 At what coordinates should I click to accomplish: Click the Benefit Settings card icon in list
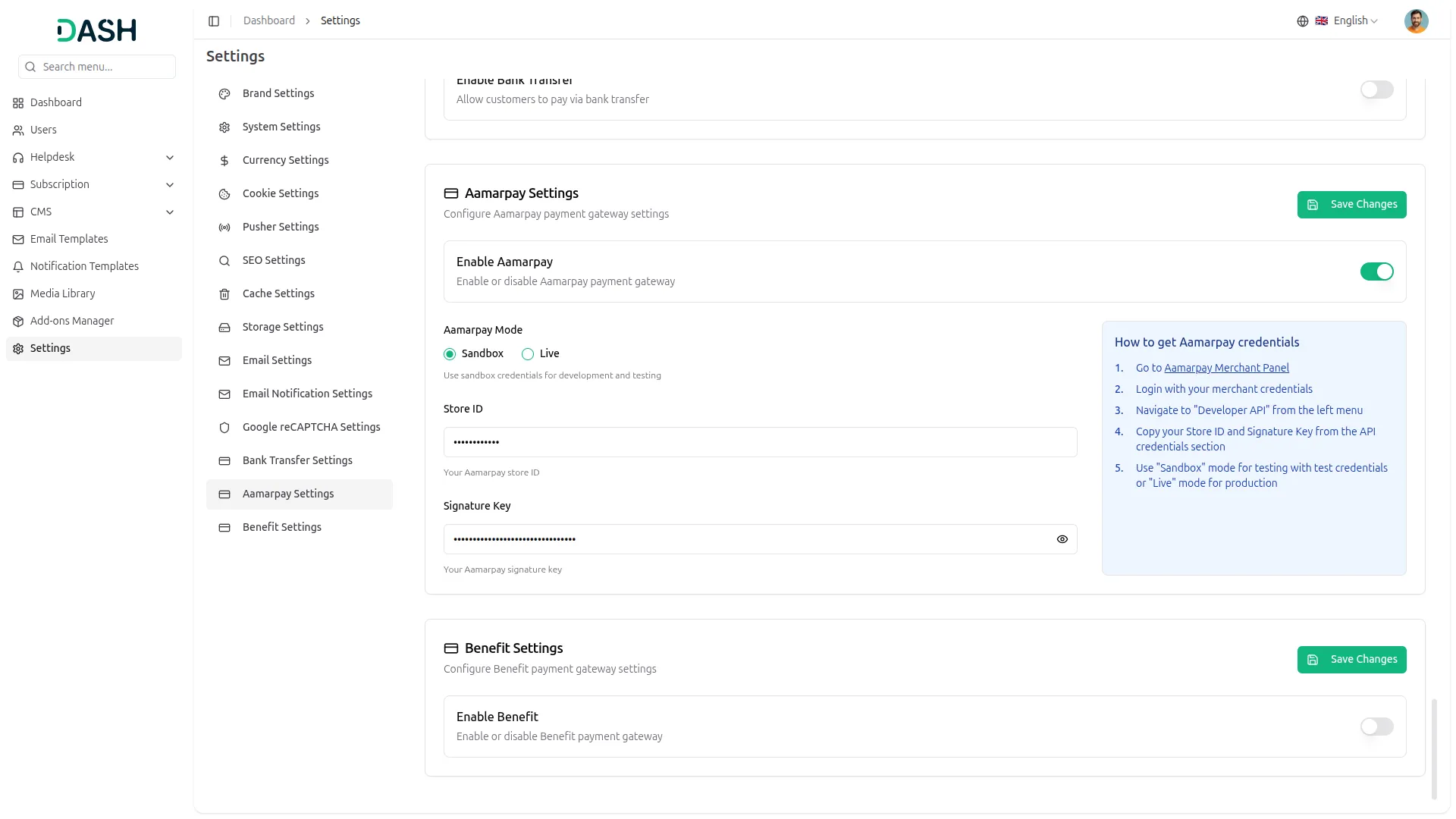(224, 528)
